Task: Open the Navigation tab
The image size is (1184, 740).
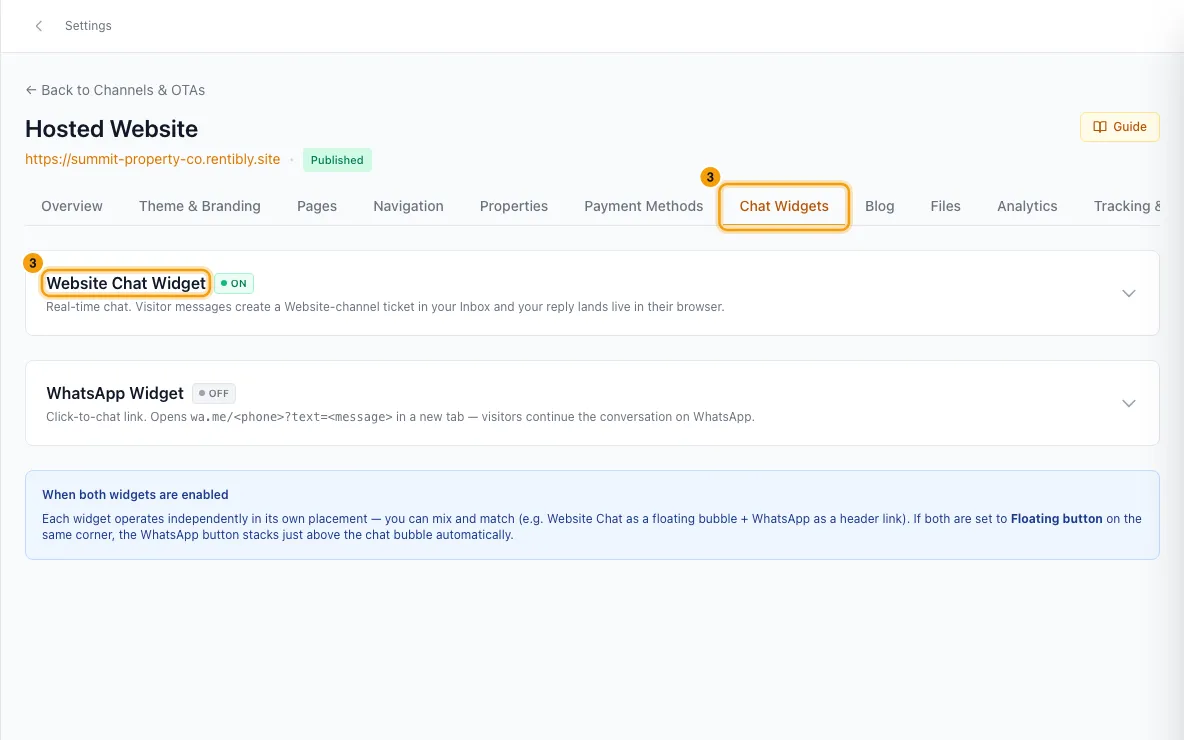Action: [x=408, y=206]
